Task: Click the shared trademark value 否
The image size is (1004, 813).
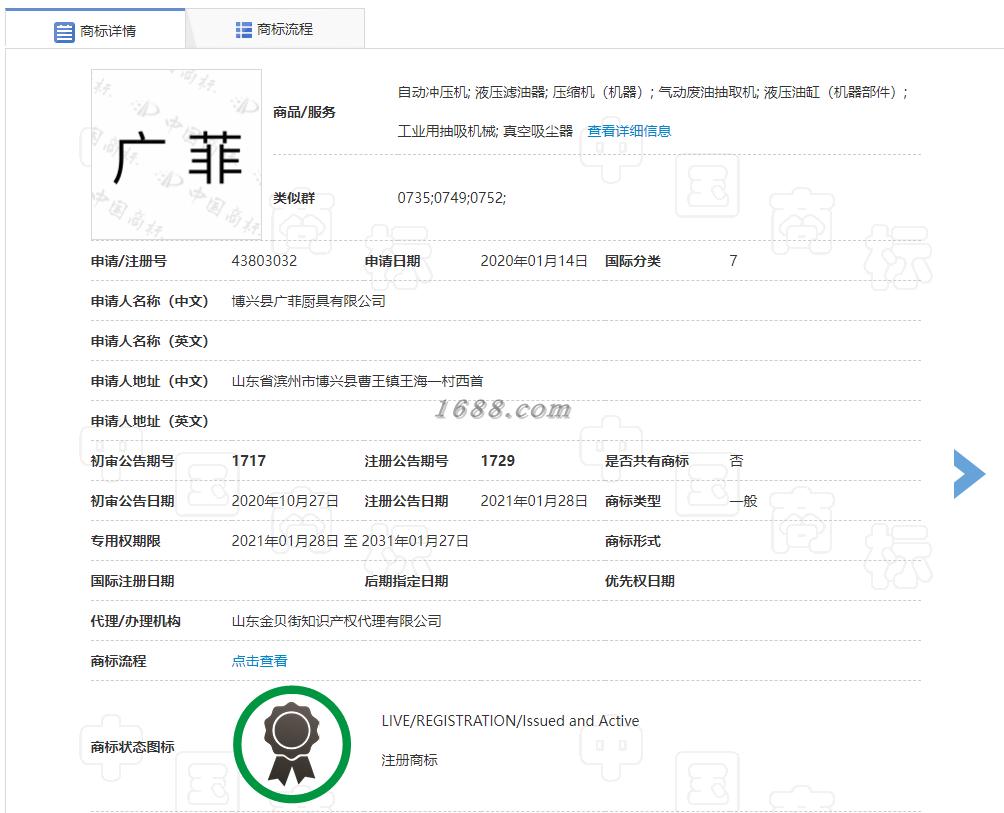Action: [736, 461]
